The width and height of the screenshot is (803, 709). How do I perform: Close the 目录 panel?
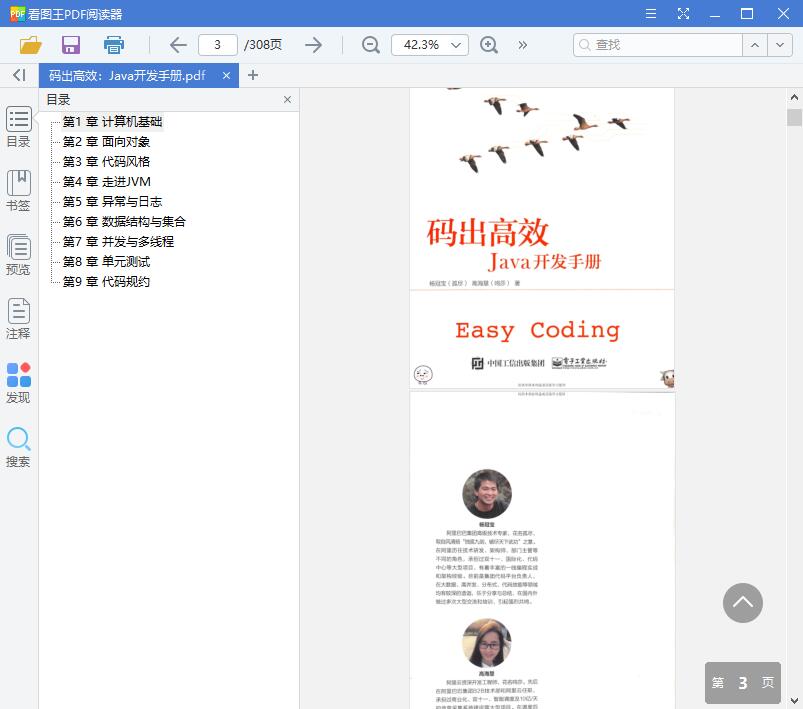pos(287,99)
